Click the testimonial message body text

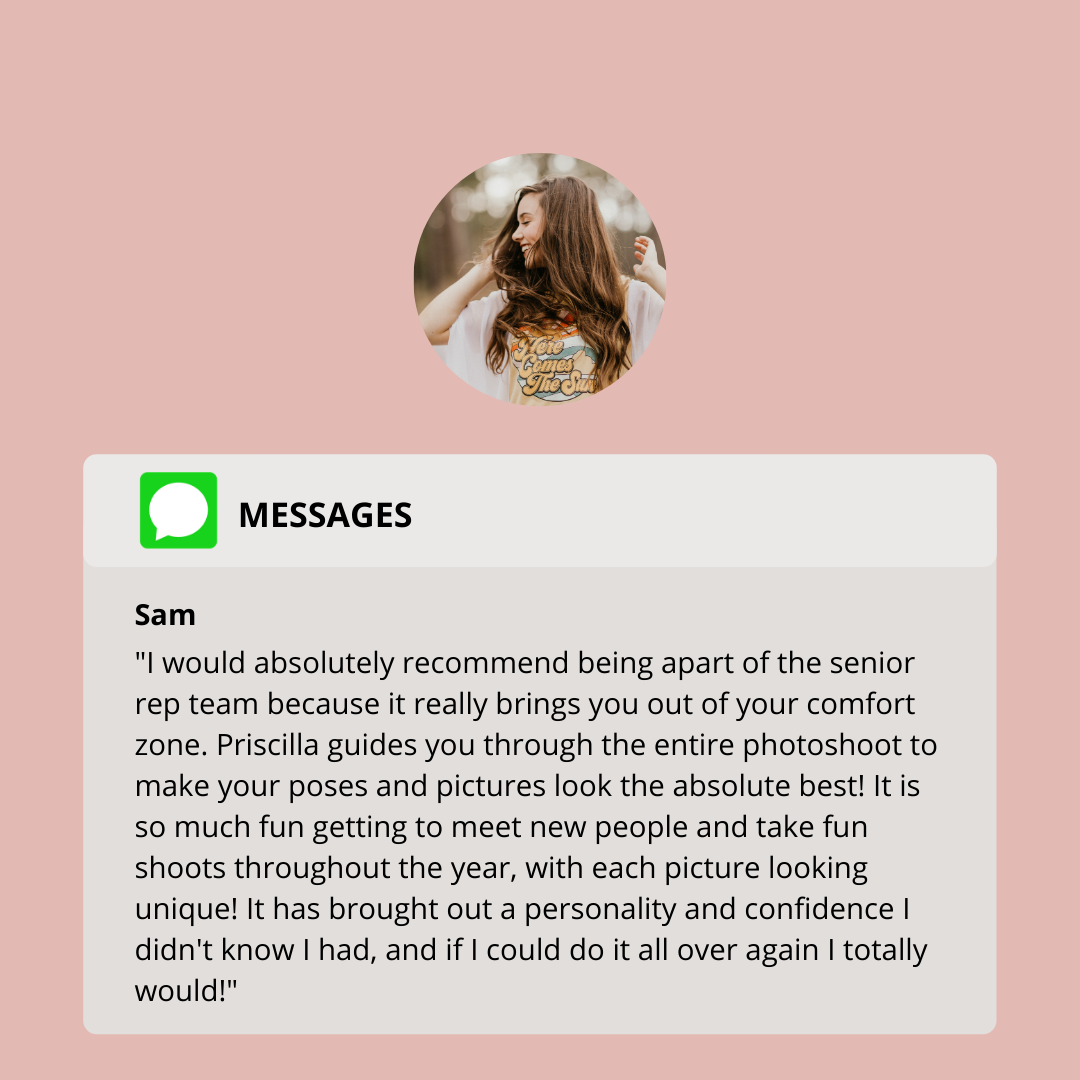536,827
